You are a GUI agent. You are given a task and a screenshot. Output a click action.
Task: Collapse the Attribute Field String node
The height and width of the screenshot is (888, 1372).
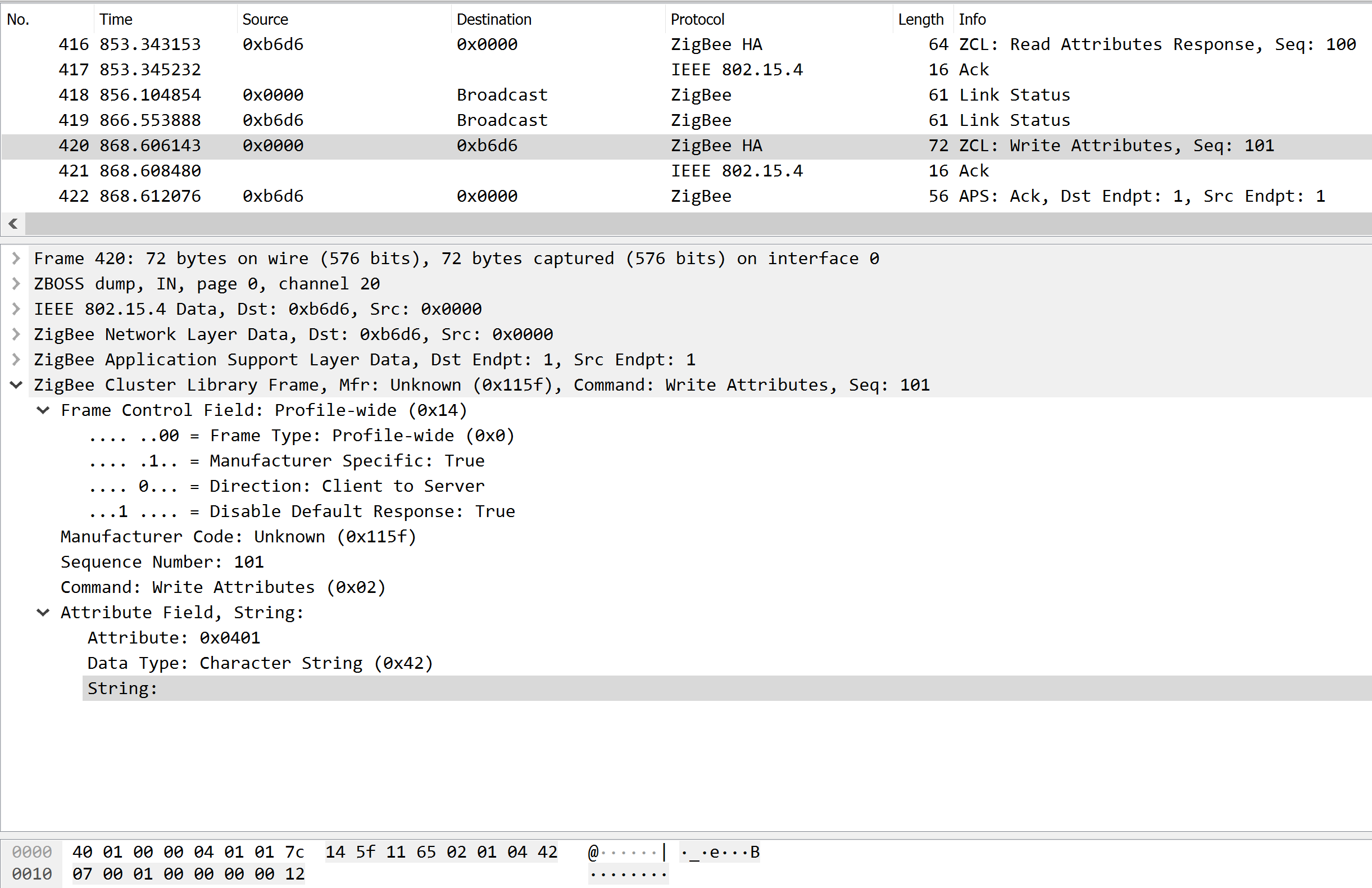[x=43, y=613]
